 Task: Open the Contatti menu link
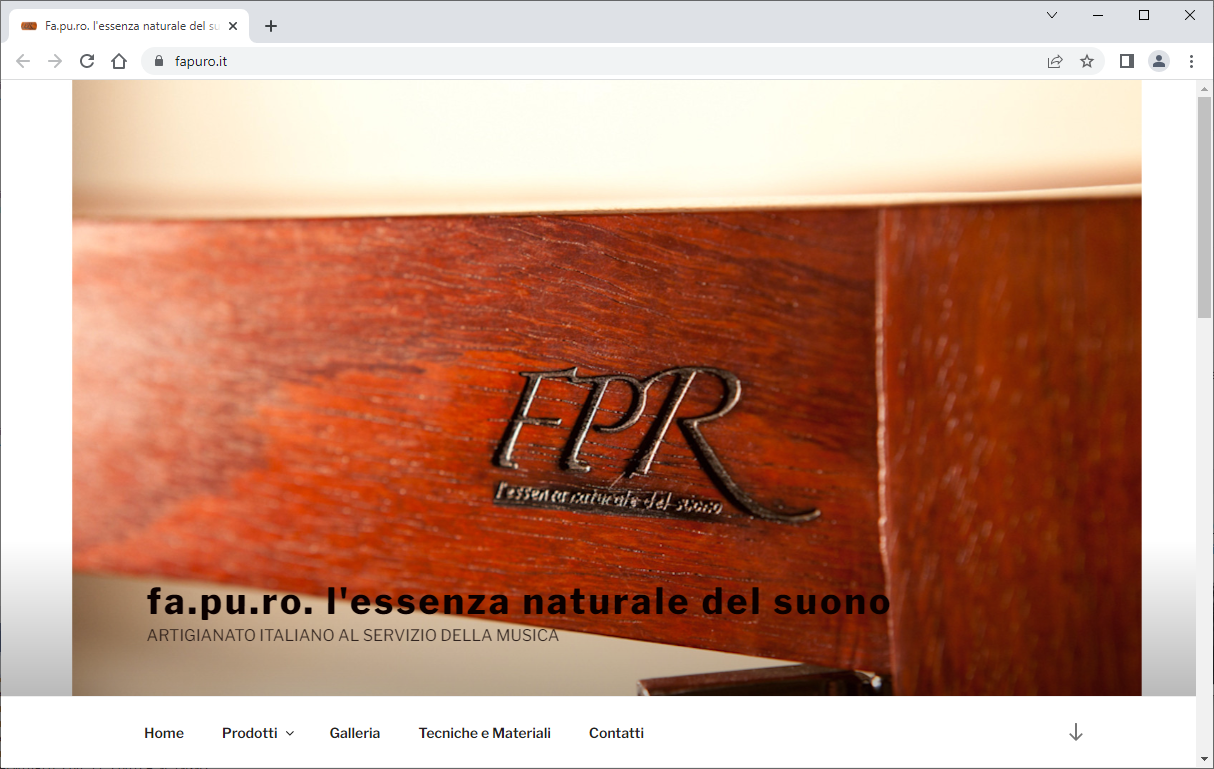point(616,733)
